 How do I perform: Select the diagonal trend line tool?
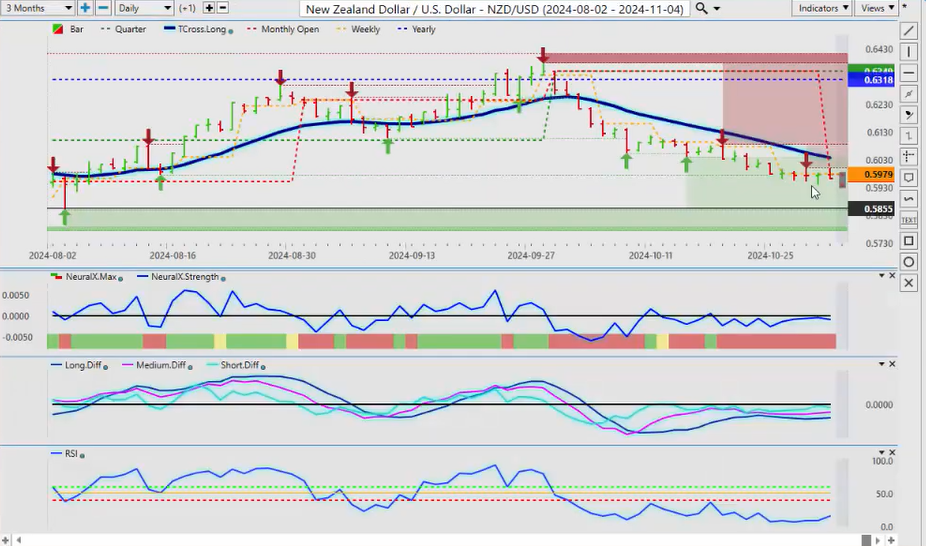(908, 31)
